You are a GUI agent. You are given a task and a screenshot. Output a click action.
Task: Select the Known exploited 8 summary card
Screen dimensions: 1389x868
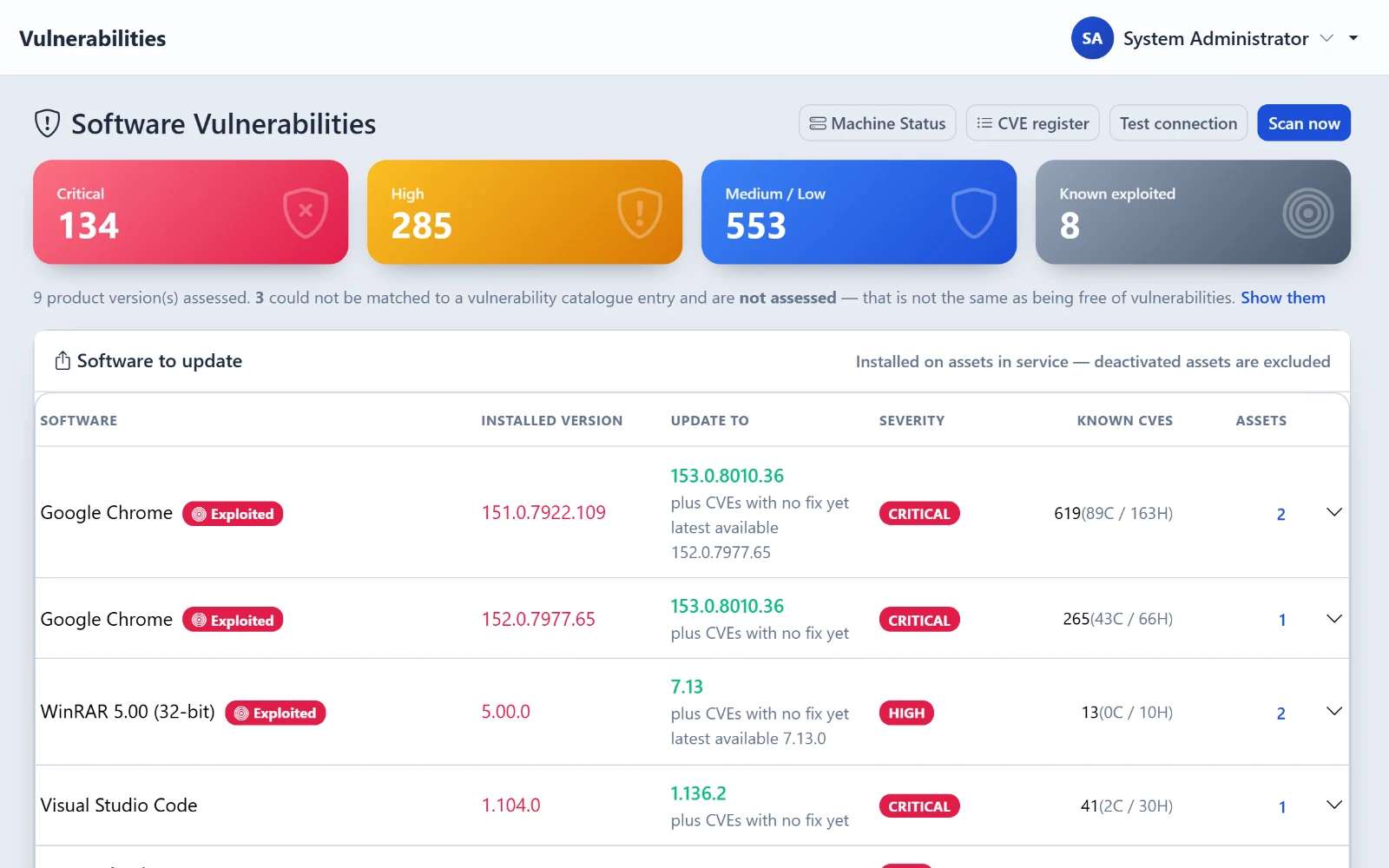click(1194, 212)
